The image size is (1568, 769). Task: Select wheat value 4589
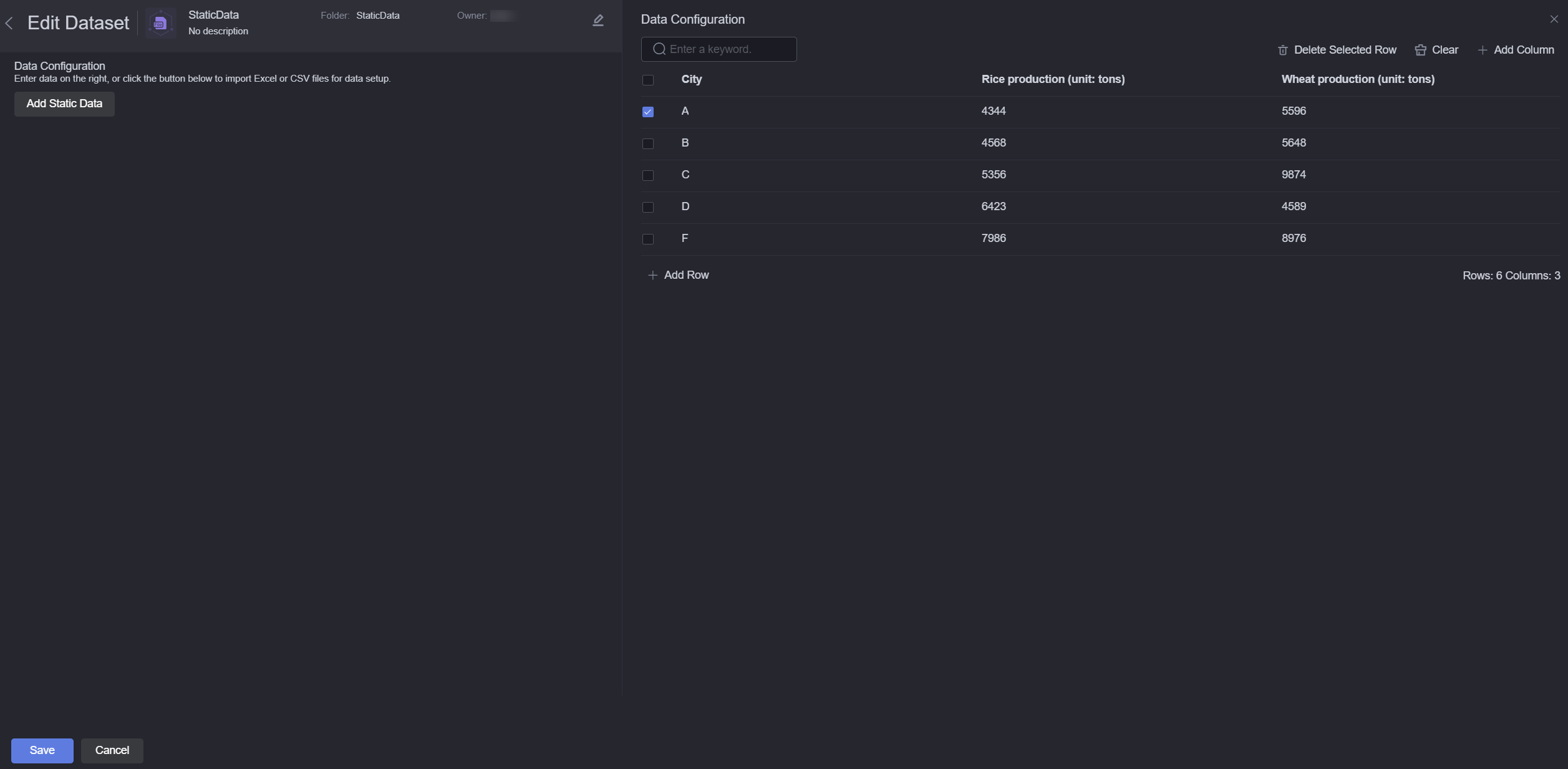(x=1294, y=206)
